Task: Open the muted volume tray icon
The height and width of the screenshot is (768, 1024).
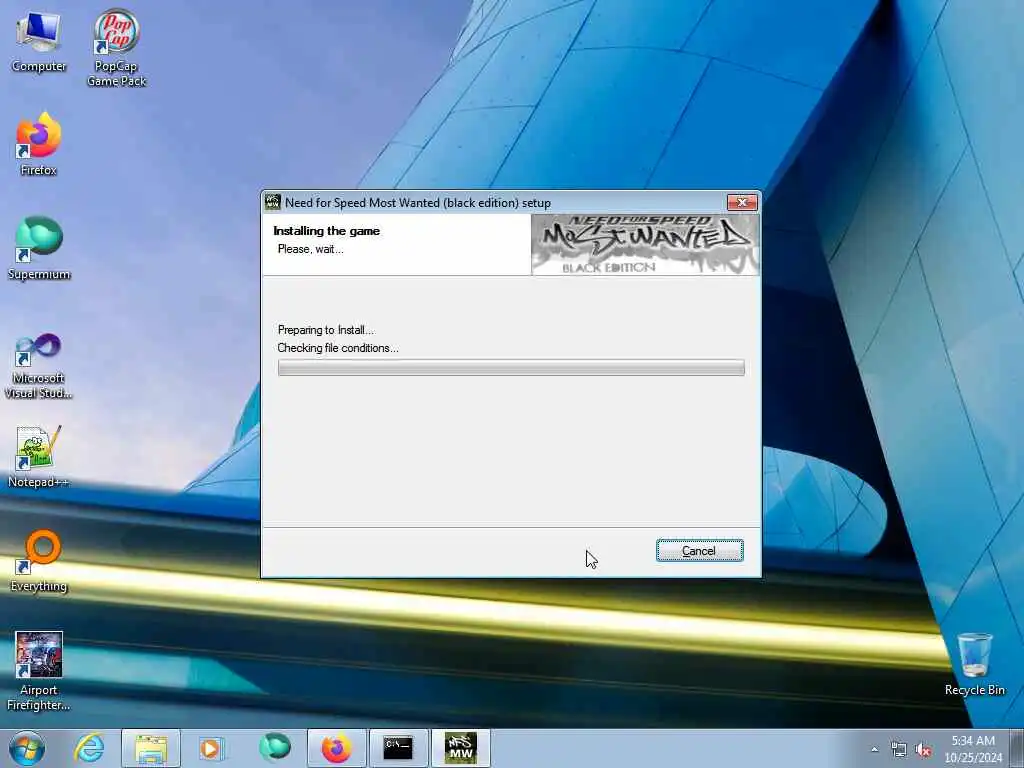Action: tap(923, 750)
